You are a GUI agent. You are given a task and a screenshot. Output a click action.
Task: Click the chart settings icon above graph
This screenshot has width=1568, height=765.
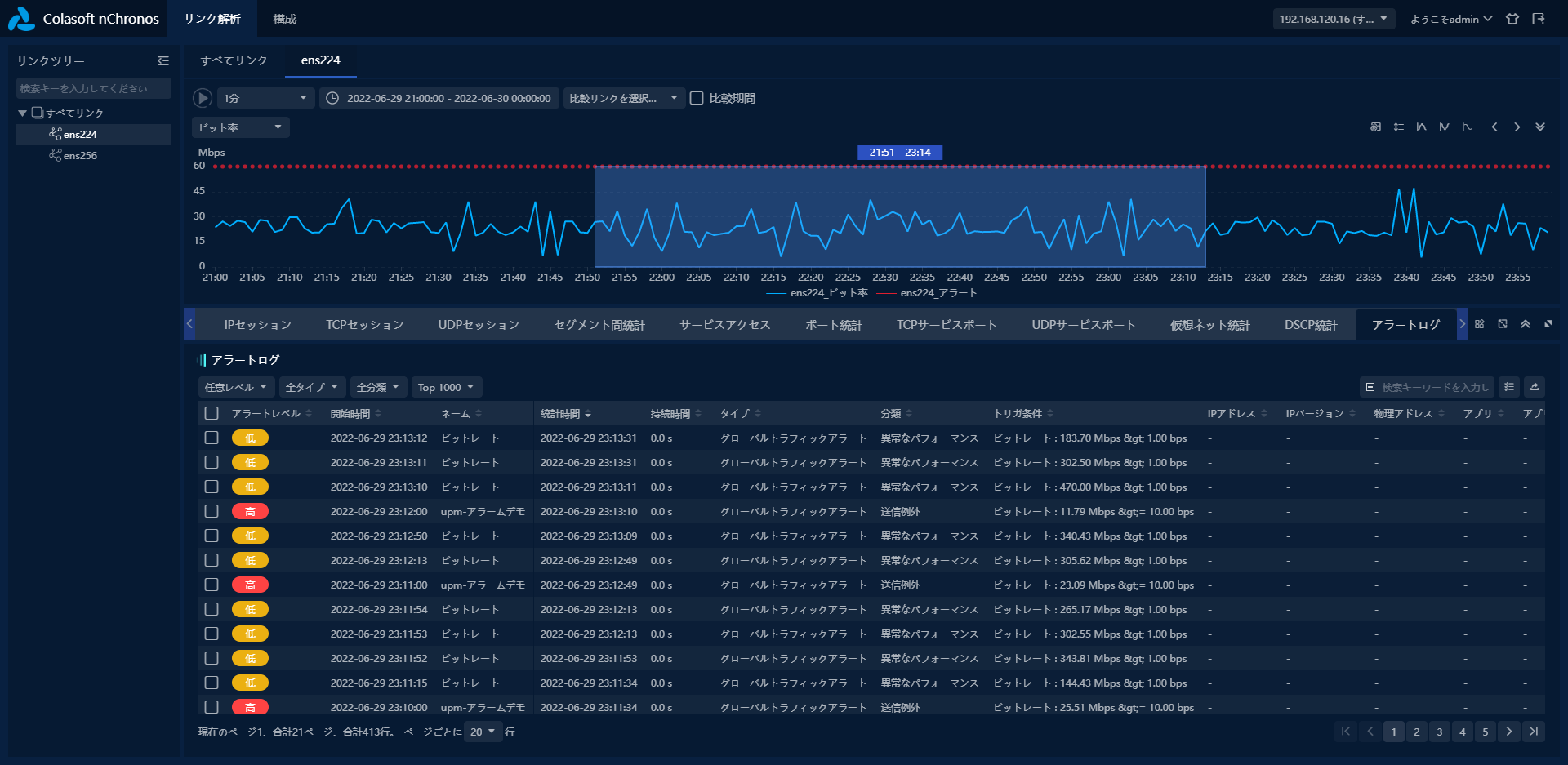[1376, 127]
